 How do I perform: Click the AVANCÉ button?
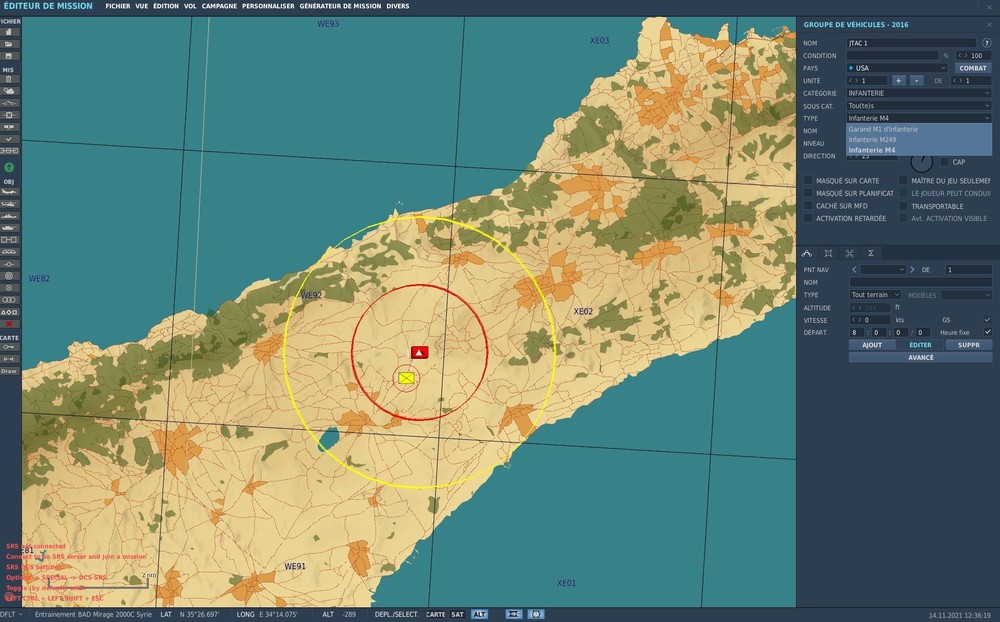point(920,358)
